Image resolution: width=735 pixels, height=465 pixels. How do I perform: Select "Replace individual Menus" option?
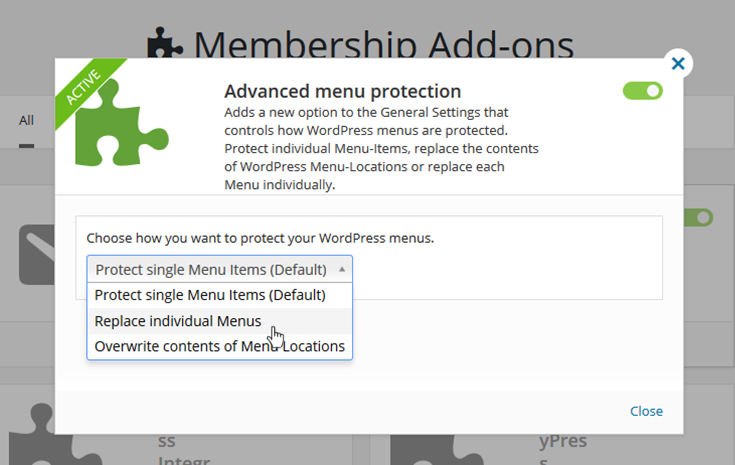click(178, 321)
